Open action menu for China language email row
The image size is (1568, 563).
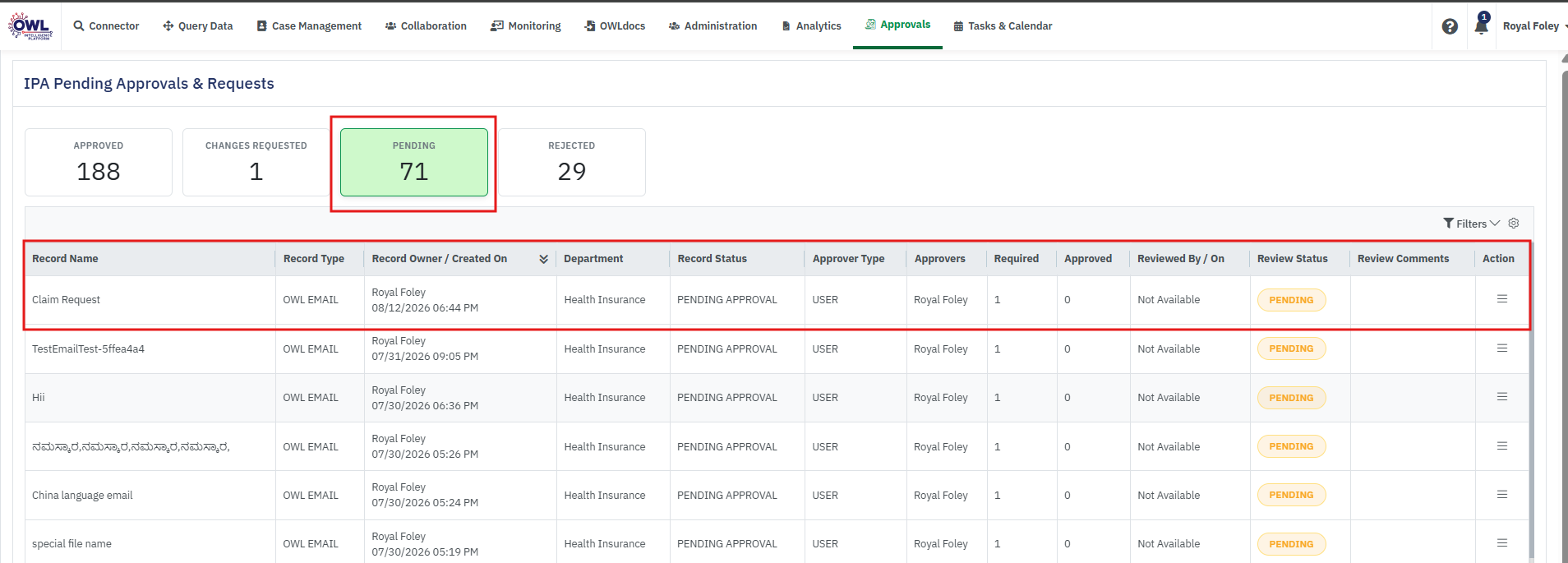click(x=1501, y=495)
